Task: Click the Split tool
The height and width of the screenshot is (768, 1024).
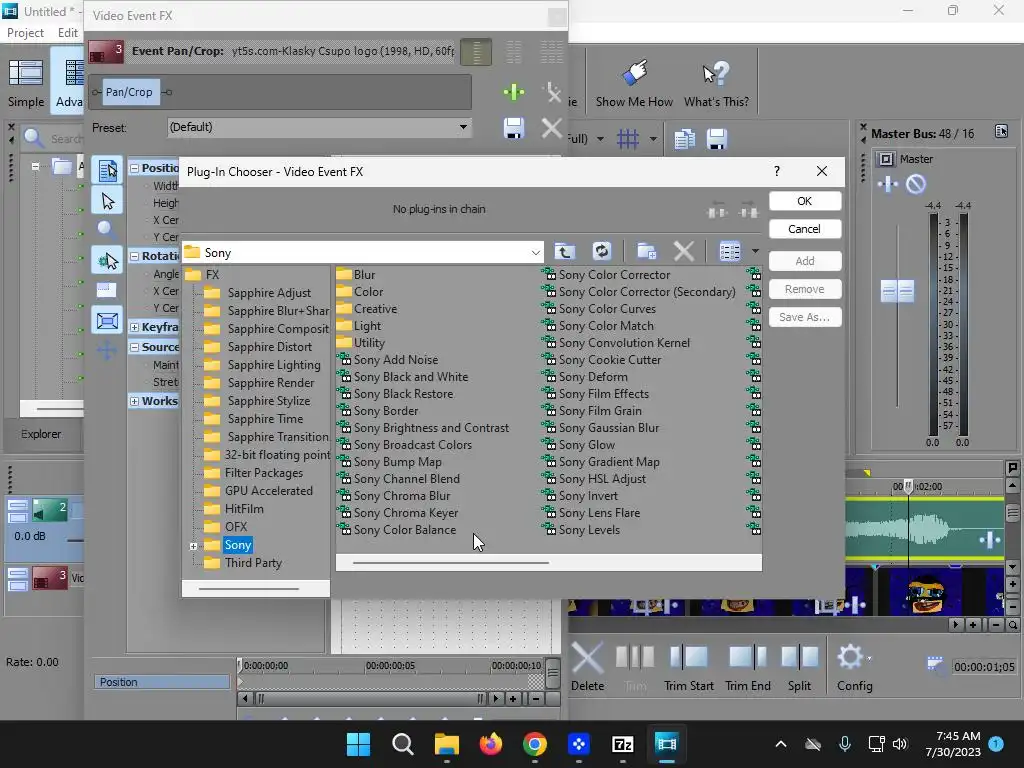Action: (799, 666)
